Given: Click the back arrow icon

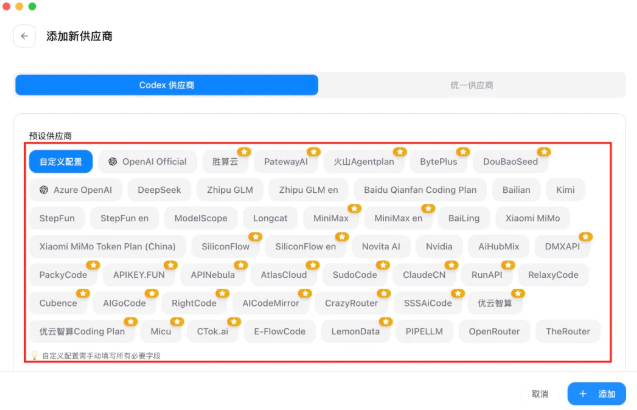Looking at the screenshot, I should (x=24, y=36).
